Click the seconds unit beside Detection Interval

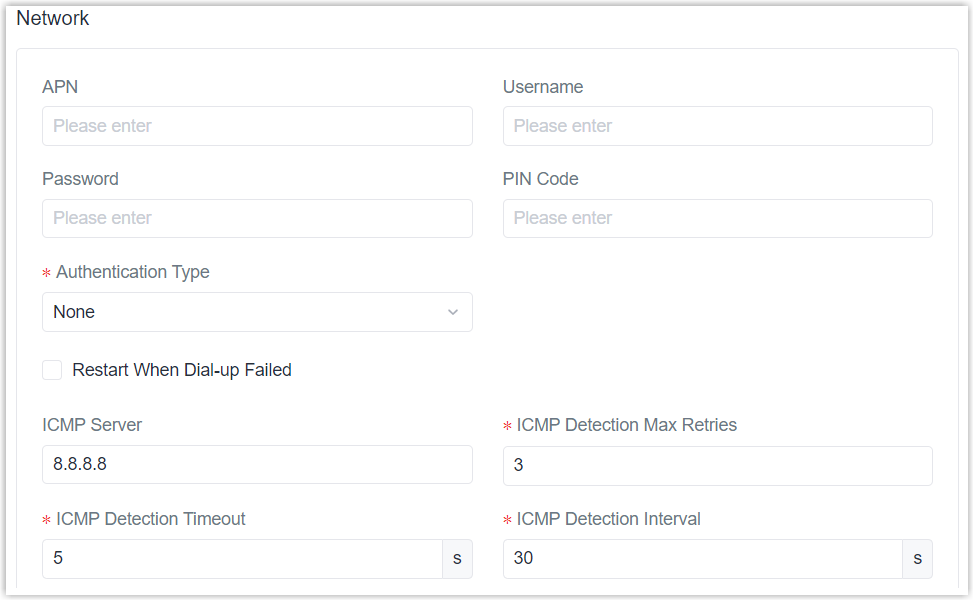917,558
